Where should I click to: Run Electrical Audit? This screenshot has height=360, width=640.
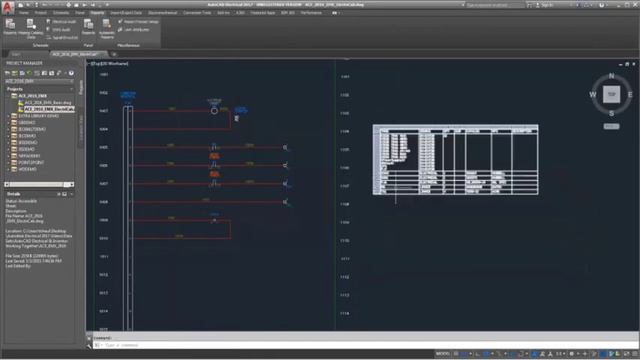(x=61, y=22)
